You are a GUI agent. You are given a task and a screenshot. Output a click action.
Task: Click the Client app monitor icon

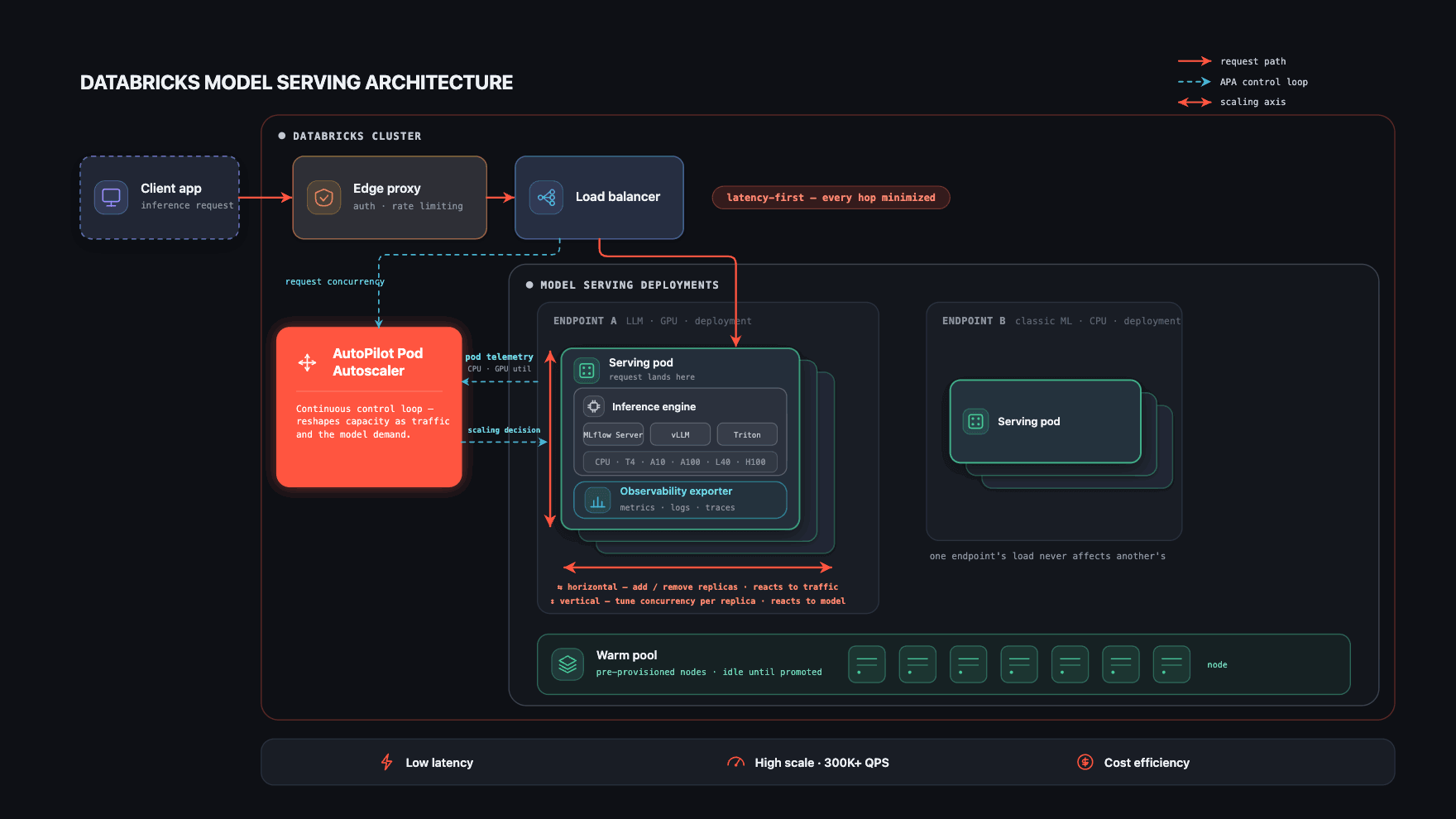pos(111,198)
